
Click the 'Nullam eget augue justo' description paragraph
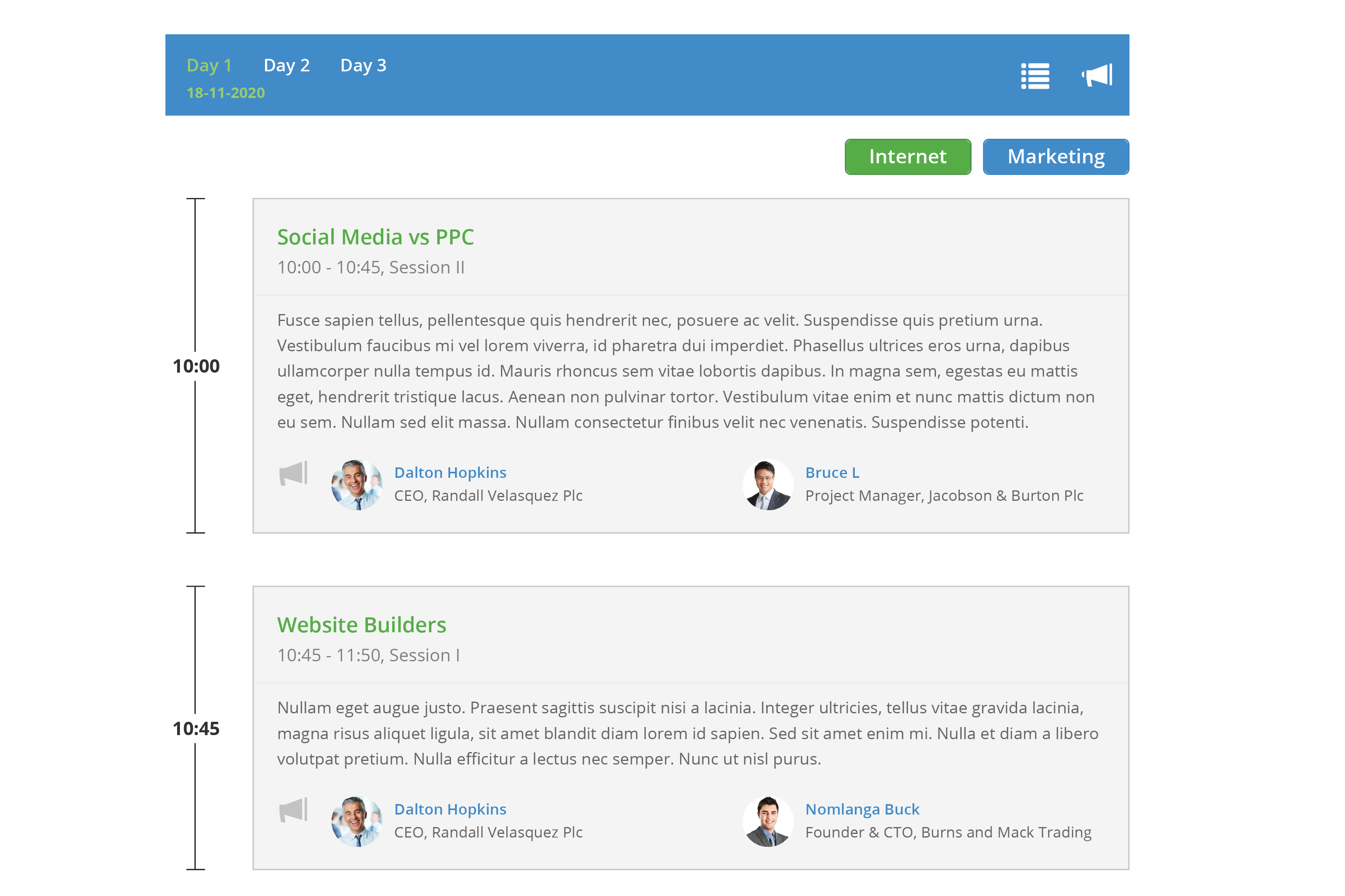click(x=688, y=733)
